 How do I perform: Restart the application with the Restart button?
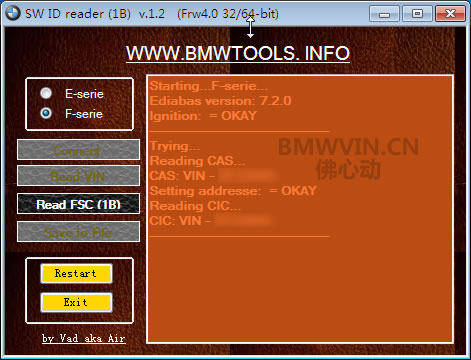[76, 274]
